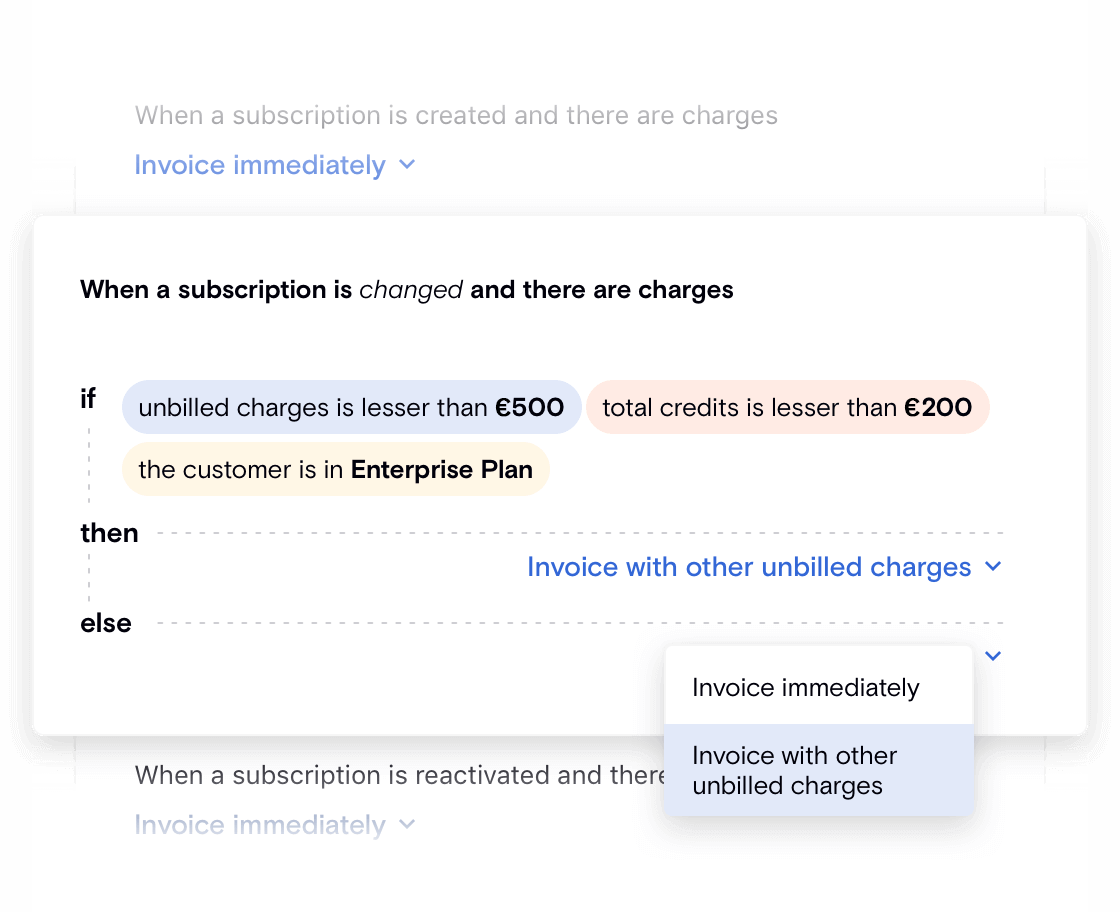Select Invoice with other unbilled charges menu option

794,770
